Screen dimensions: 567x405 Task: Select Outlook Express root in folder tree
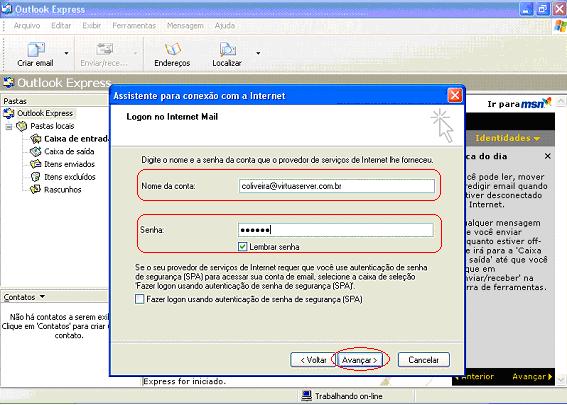point(45,113)
